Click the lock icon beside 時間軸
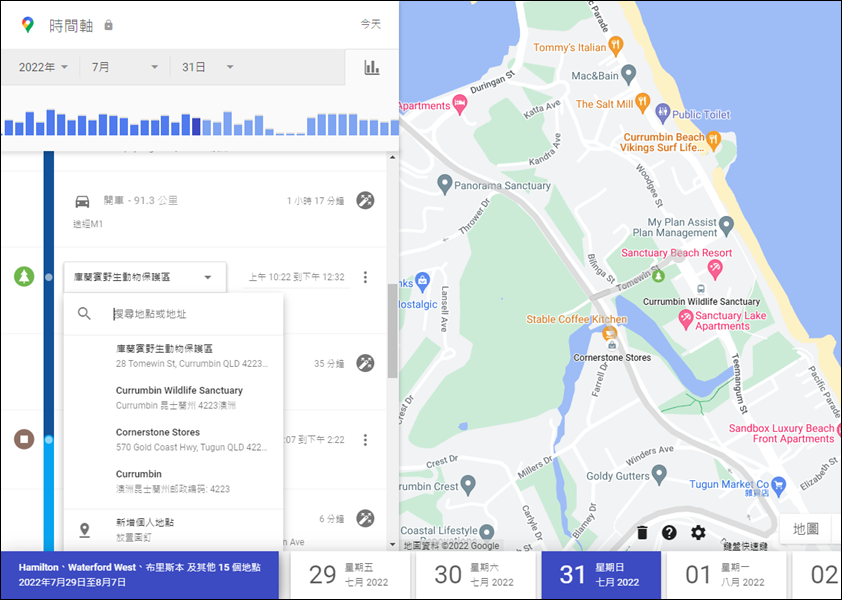 [108, 25]
